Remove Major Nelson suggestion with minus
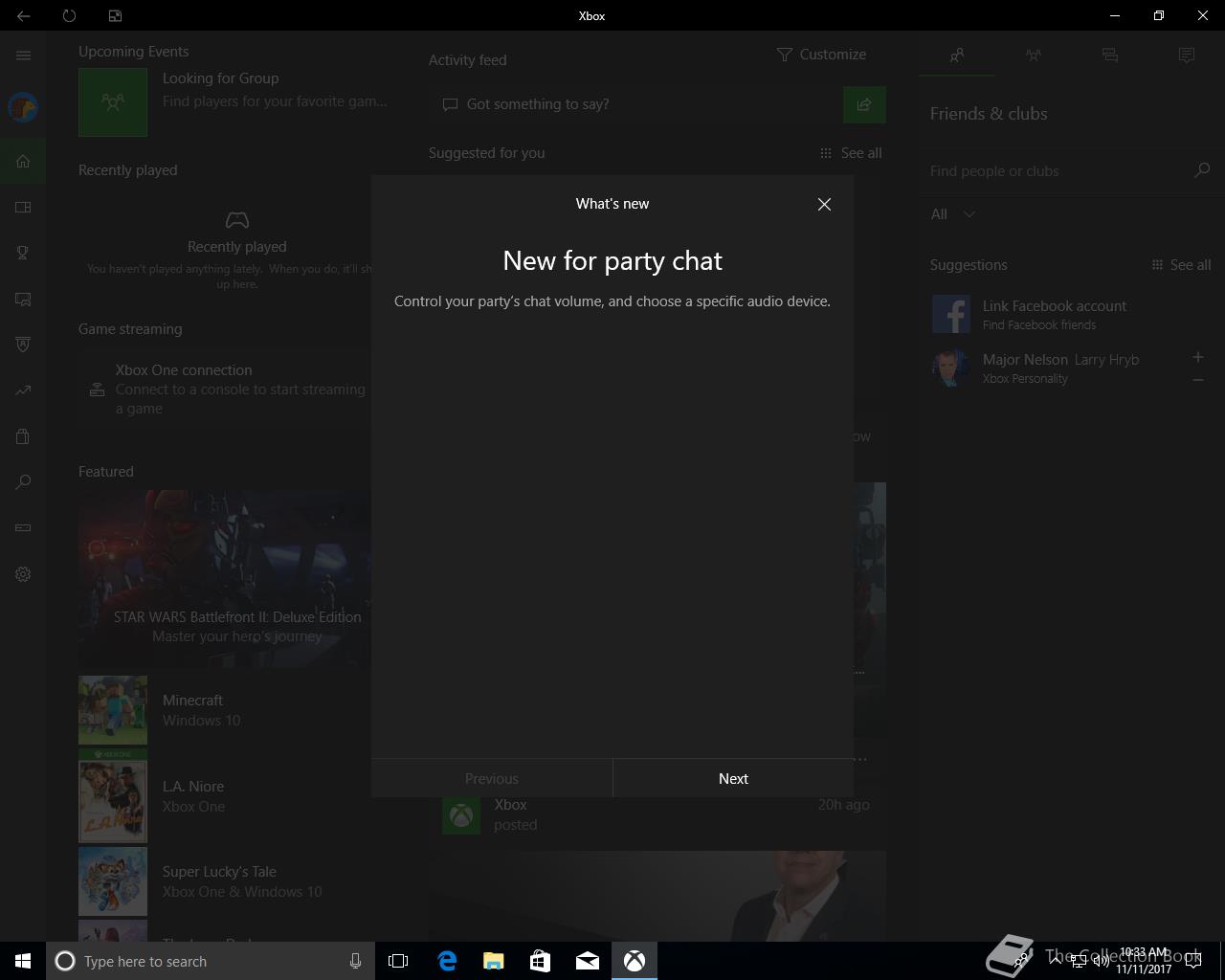Image resolution: width=1225 pixels, height=980 pixels. (x=1197, y=380)
